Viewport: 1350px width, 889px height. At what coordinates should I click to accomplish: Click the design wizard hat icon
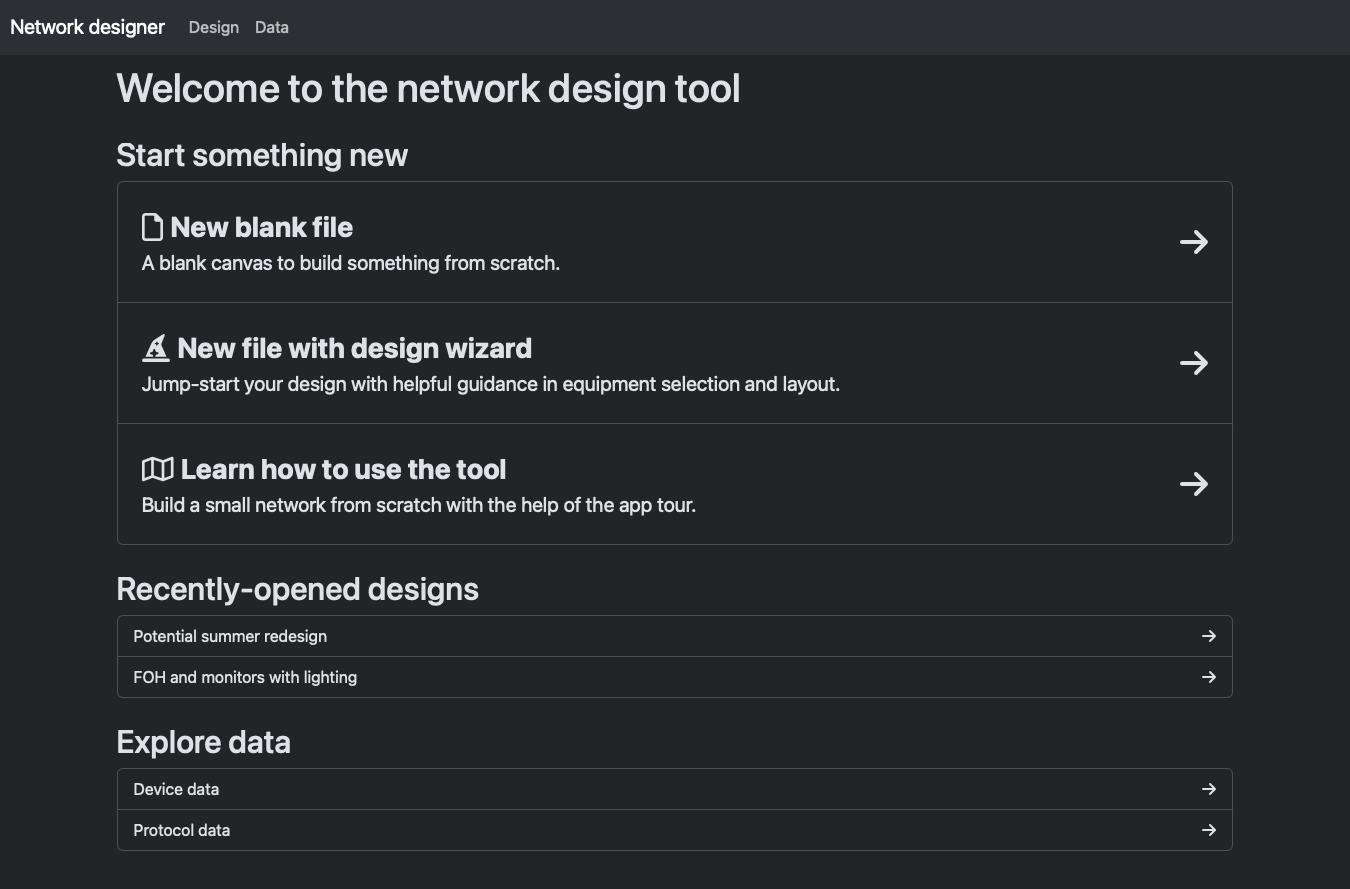click(x=156, y=348)
